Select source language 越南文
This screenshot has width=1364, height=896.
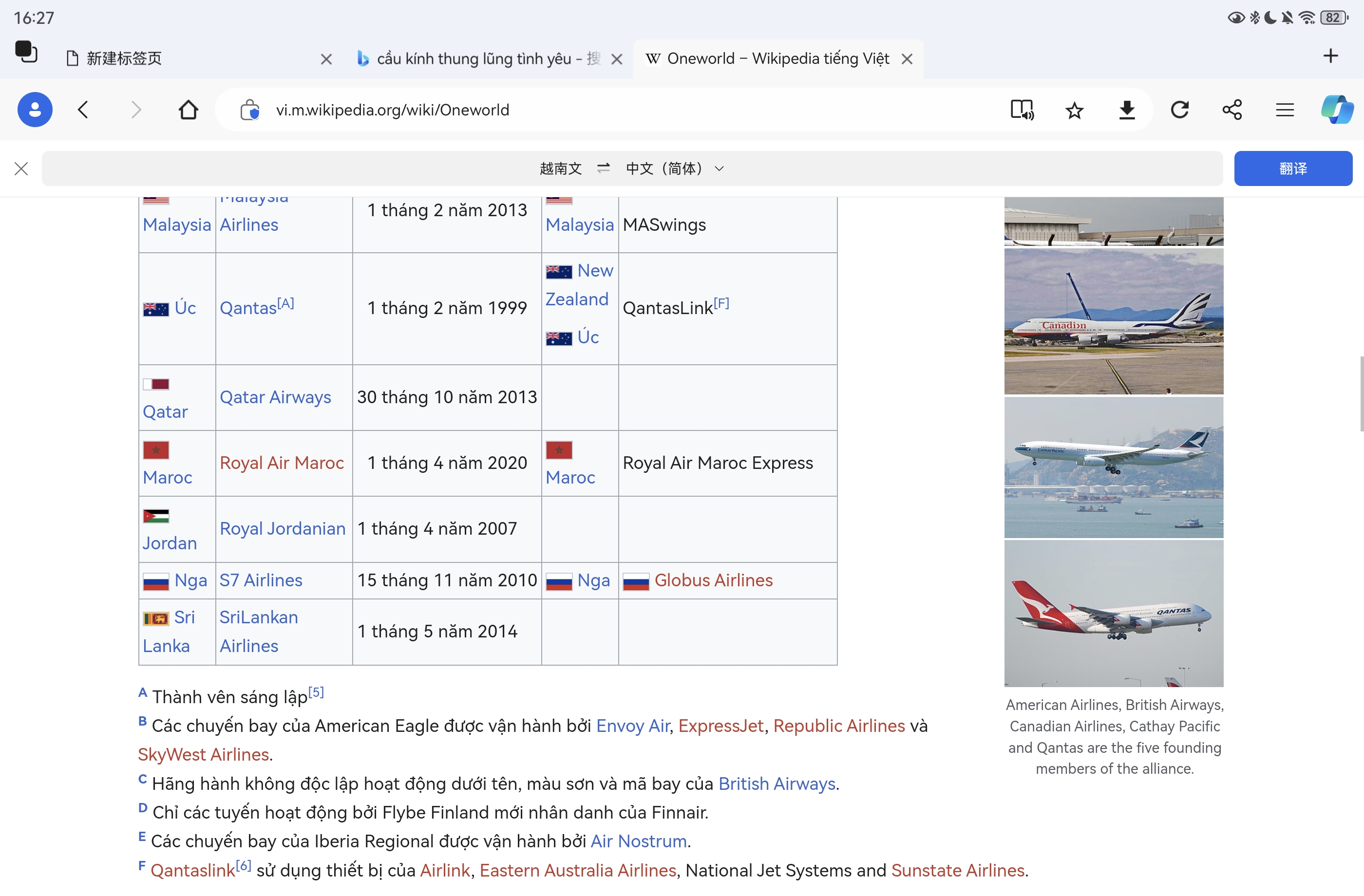pyautogui.click(x=561, y=168)
